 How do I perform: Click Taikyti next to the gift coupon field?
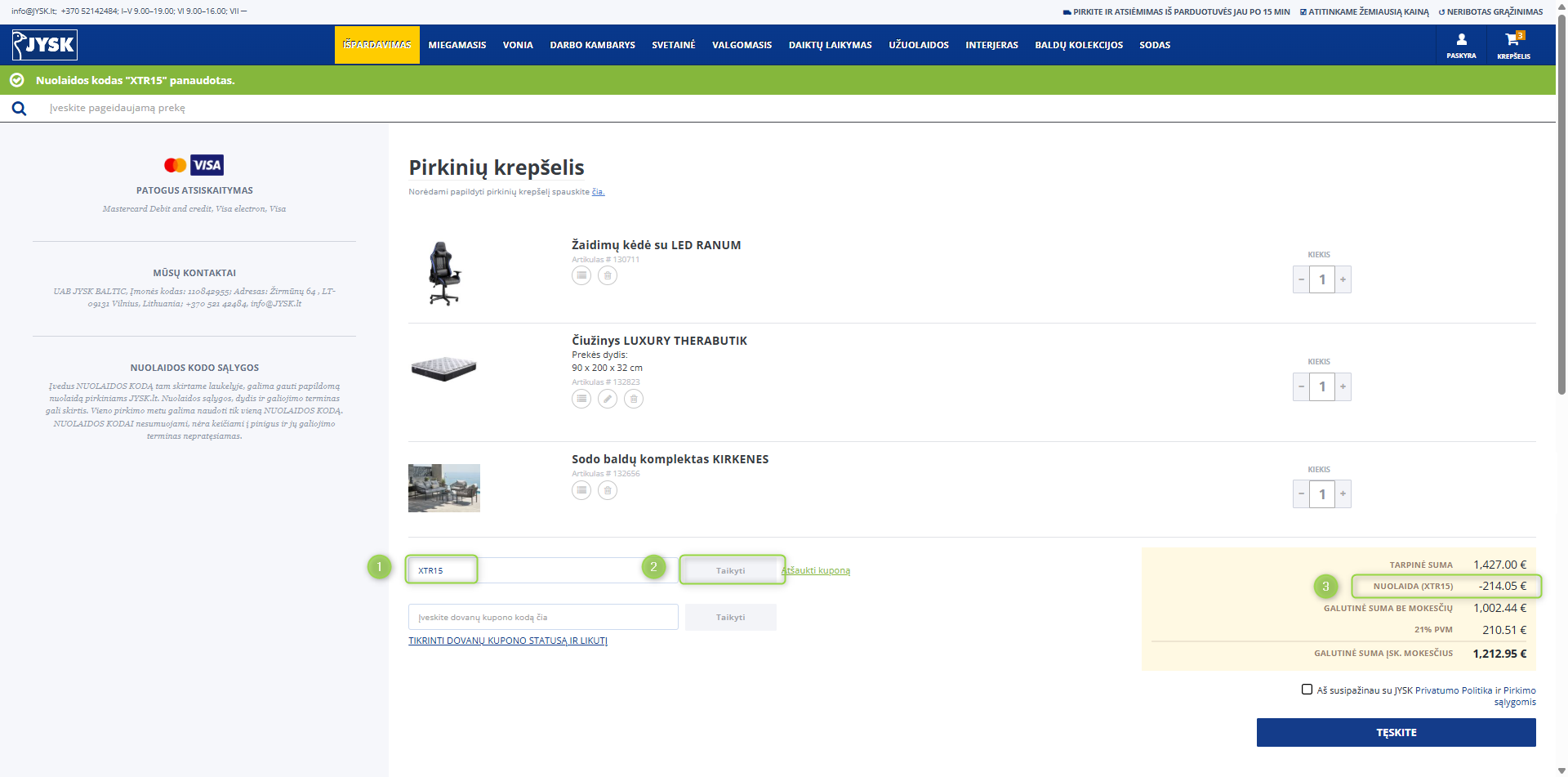[x=731, y=618]
